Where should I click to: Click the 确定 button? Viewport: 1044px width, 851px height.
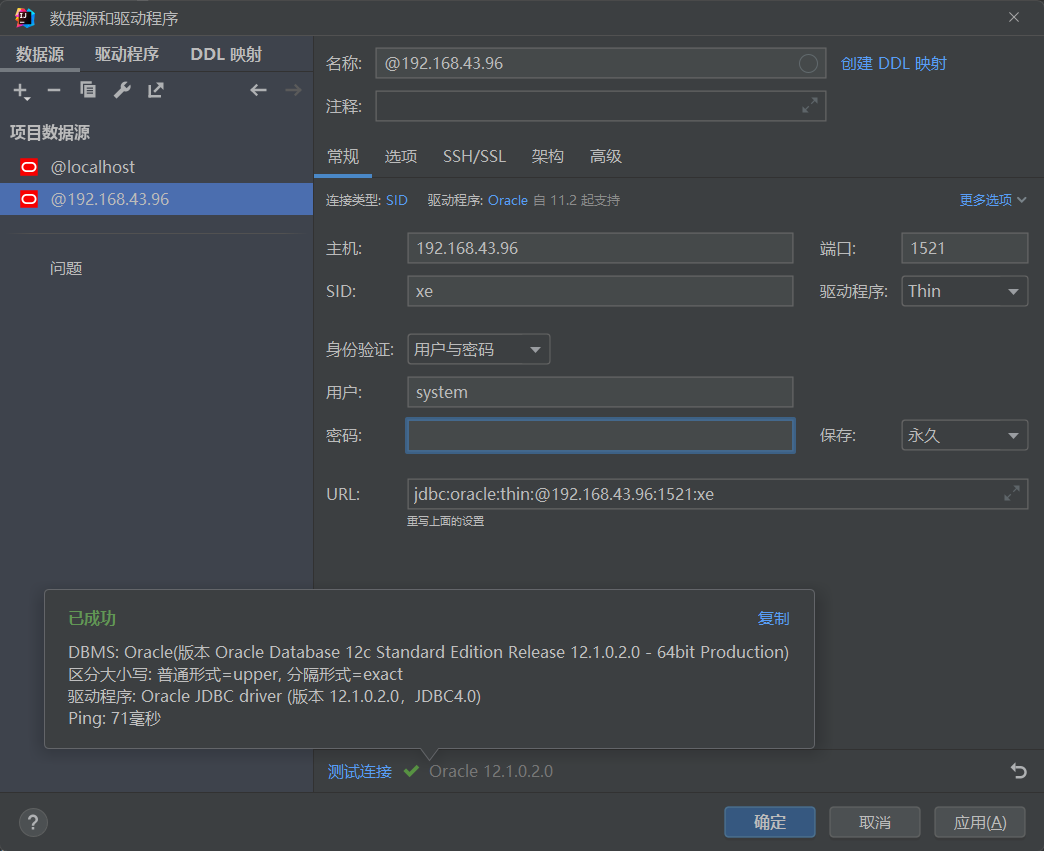pos(769,822)
